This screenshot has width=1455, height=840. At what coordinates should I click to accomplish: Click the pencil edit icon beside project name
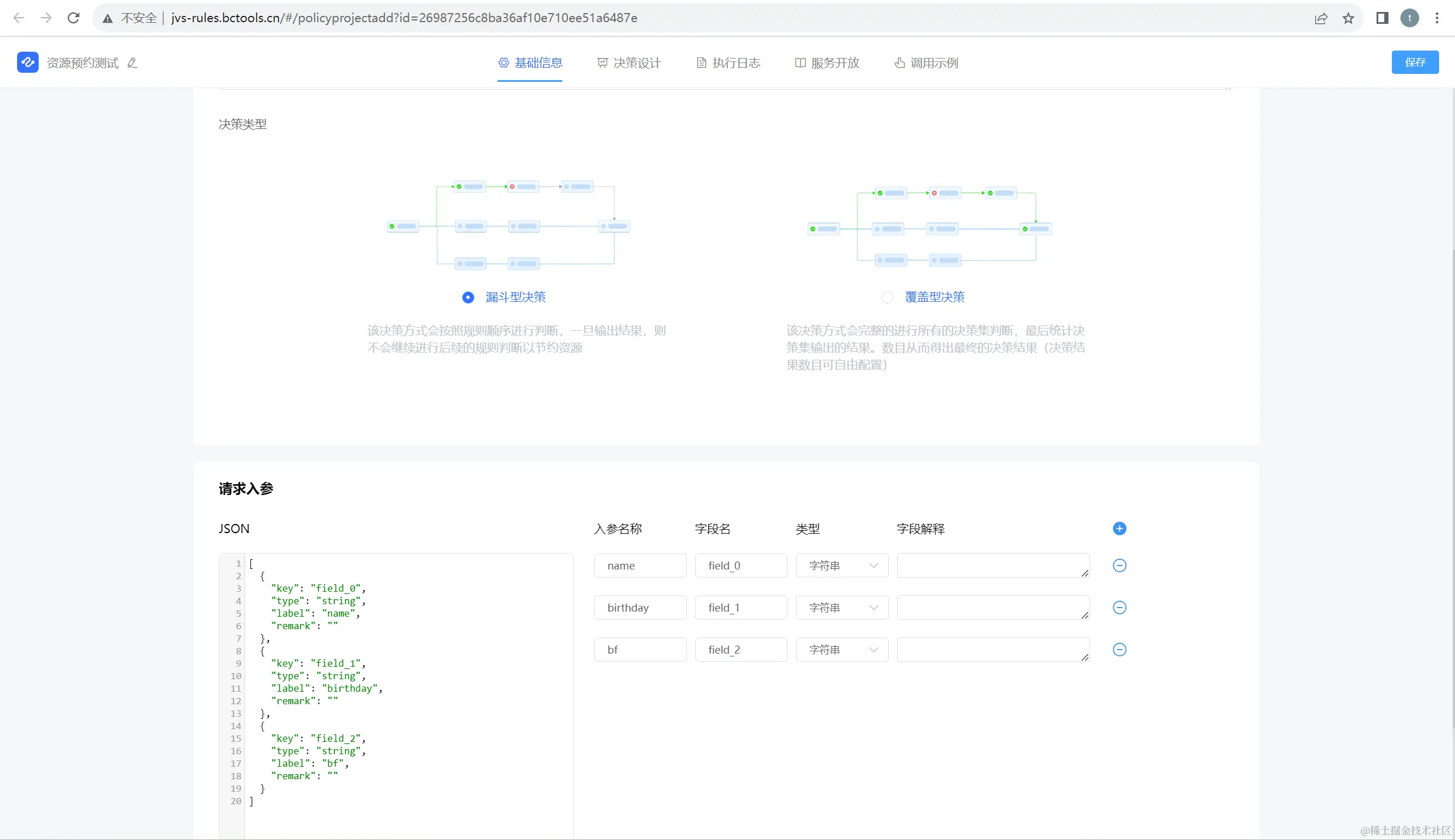(x=132, y=63)
